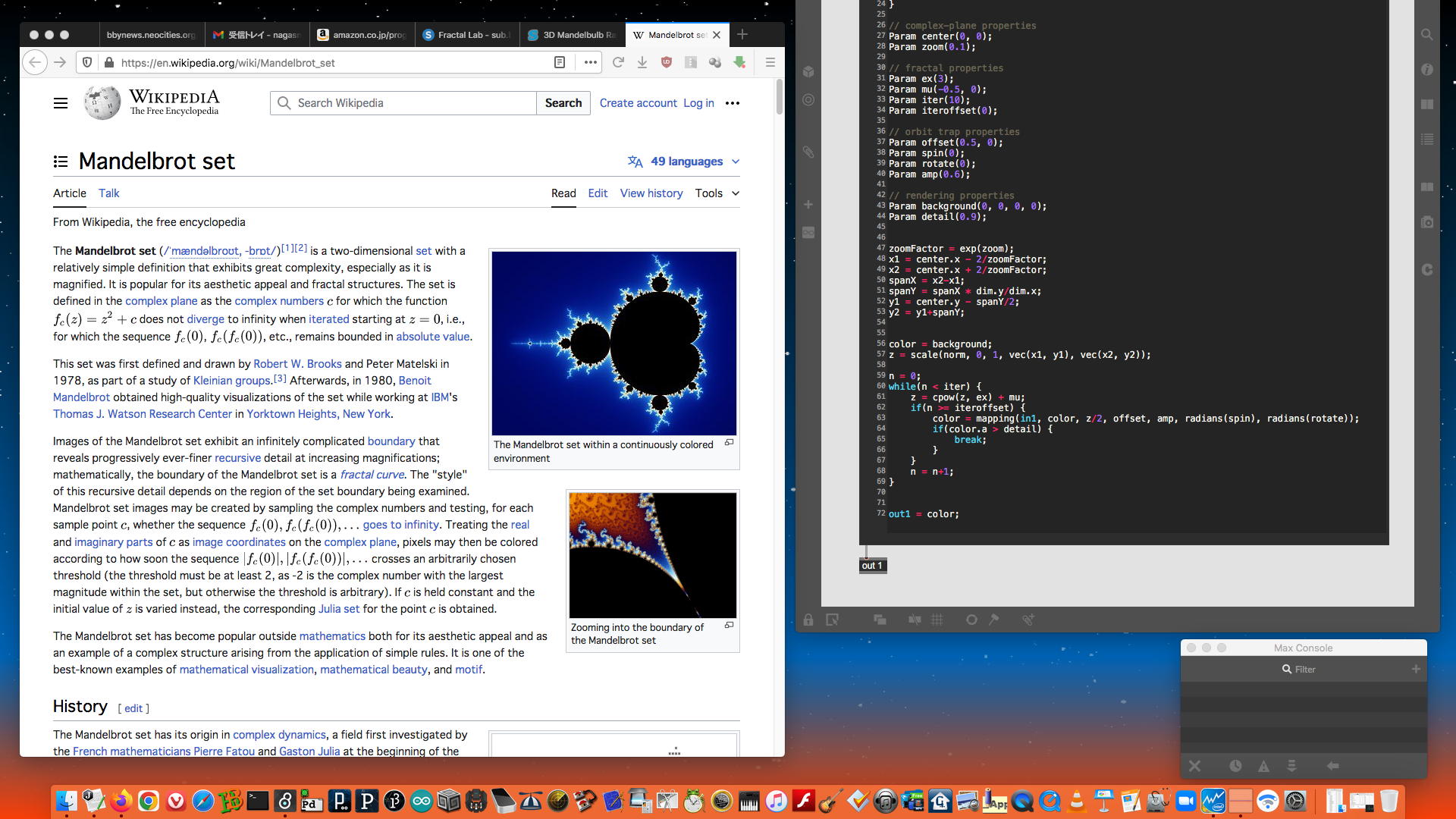
Task: Click the Wikipedia Search button
Action: pos(563,103)
